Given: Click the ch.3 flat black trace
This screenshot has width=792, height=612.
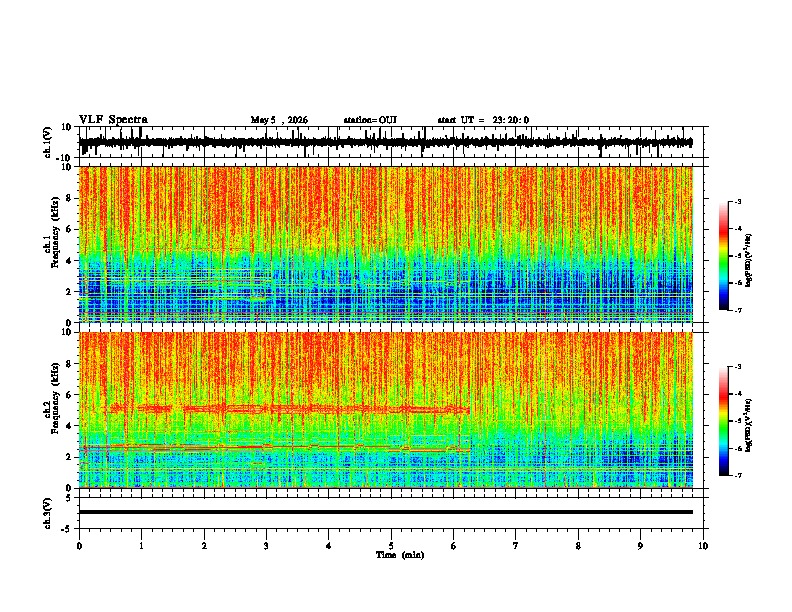Looking at the screenshot, I should 386,512.
